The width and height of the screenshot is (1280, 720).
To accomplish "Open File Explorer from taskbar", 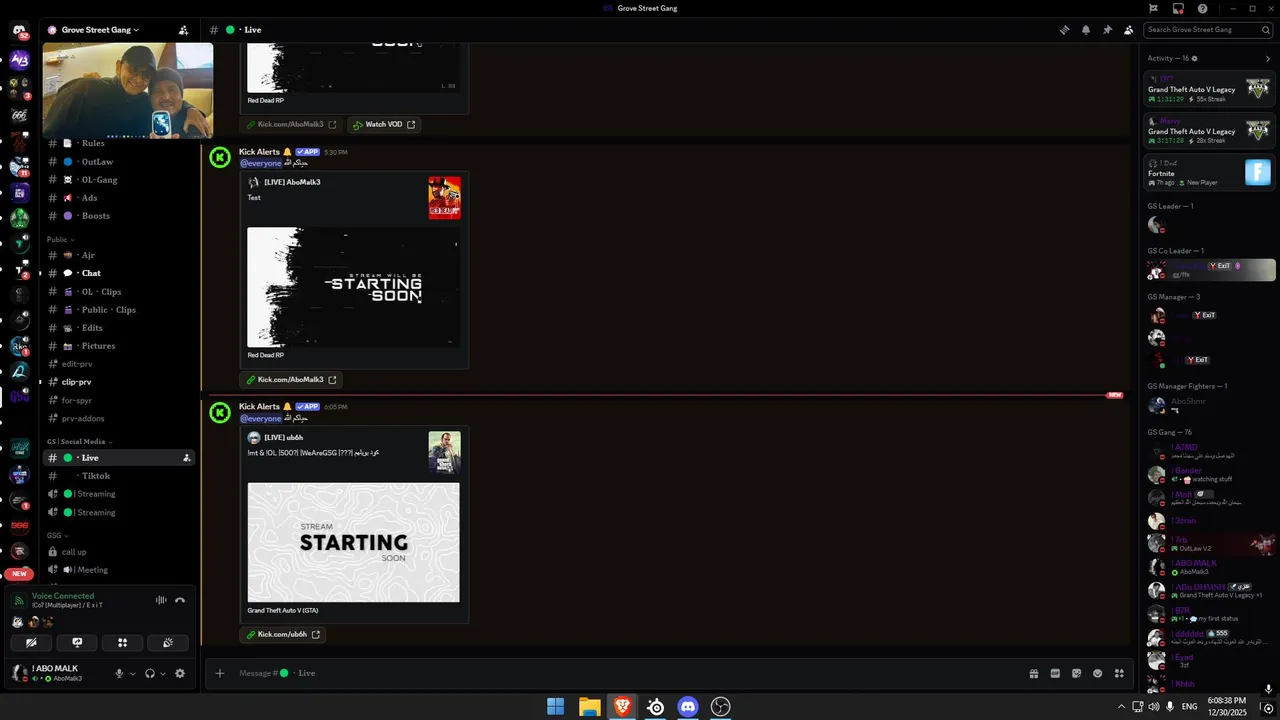I will pos(589,707).
